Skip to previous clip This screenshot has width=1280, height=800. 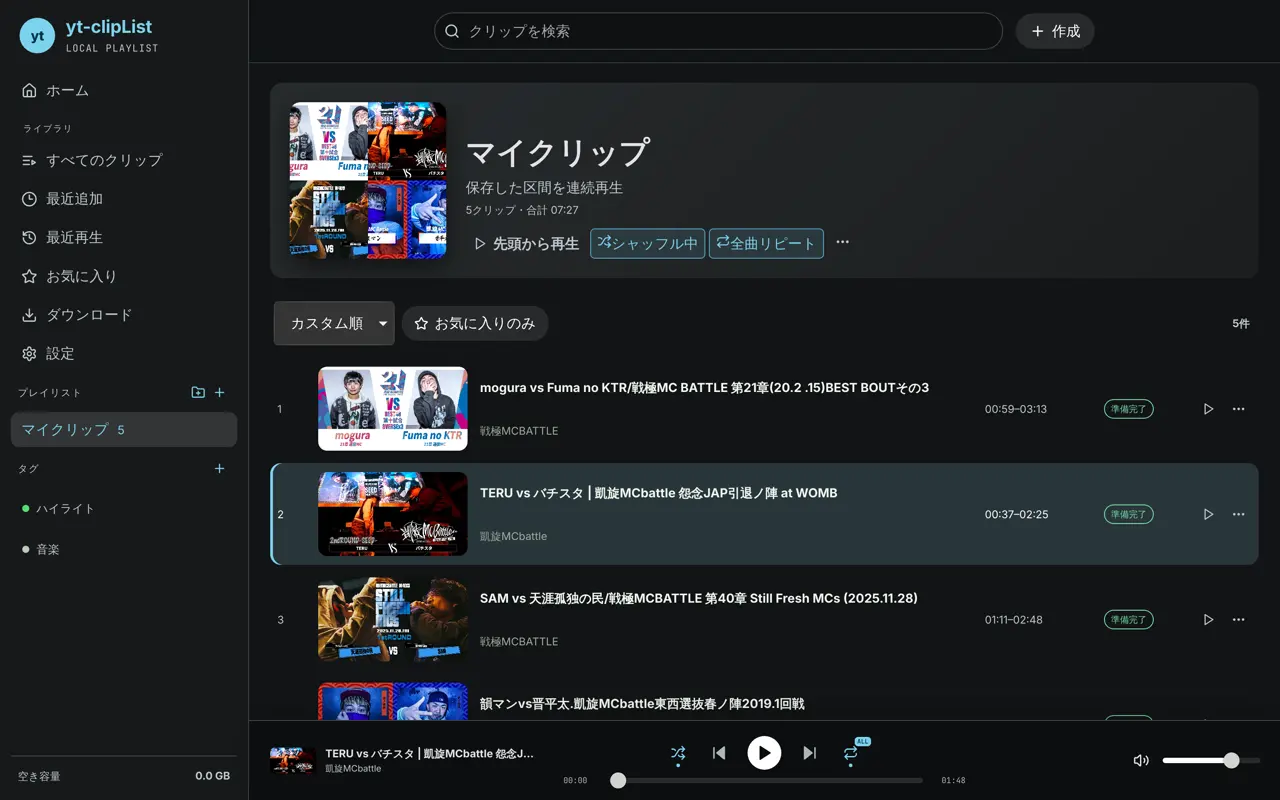coord(719,753)
